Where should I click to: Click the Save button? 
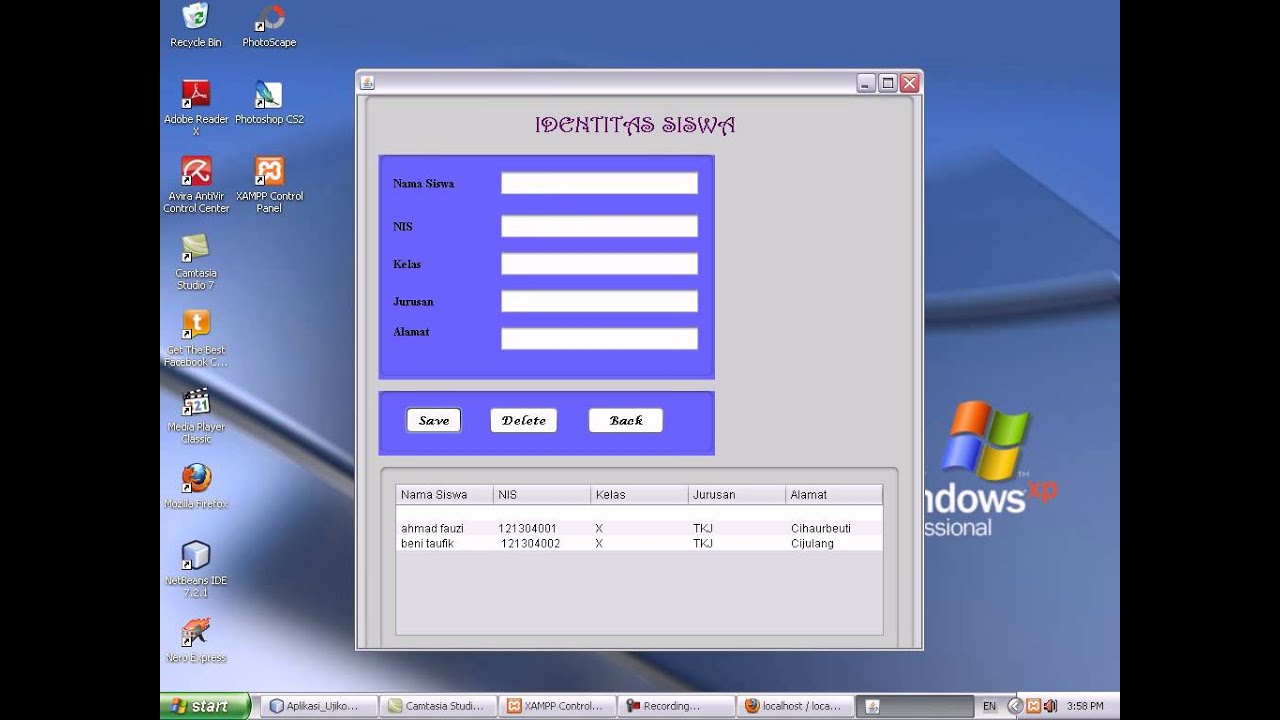click(x=434, y=420)
